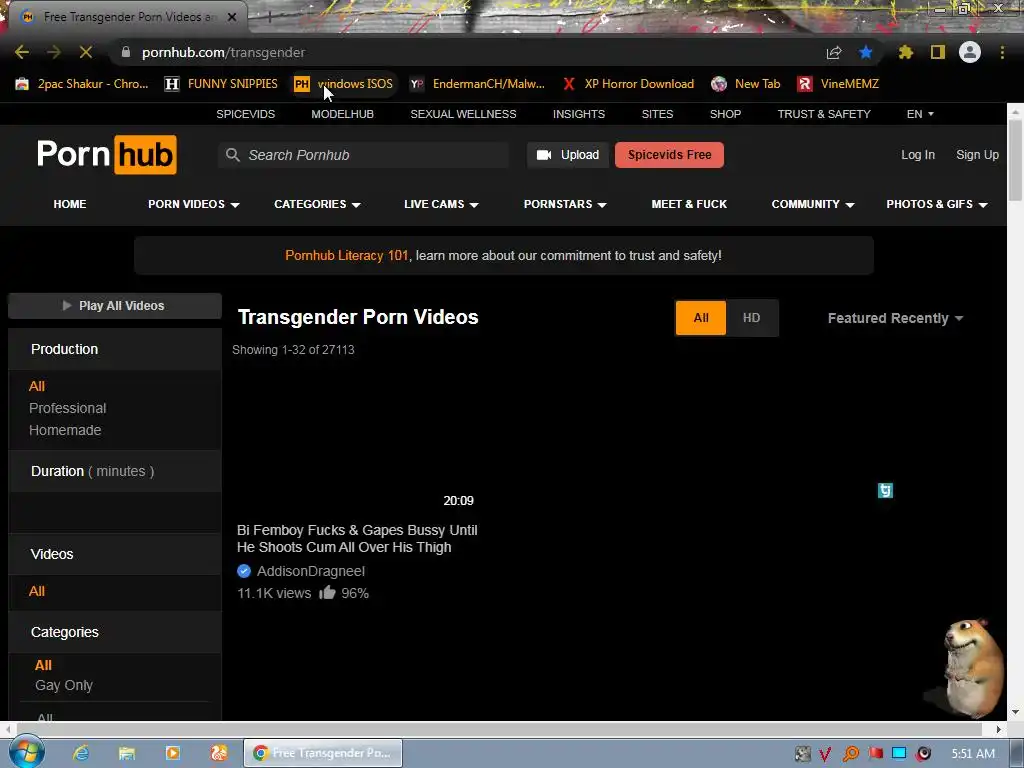Open the media player taskbar icon
The width and height of the screenshot is (1024, 768).
172,753
